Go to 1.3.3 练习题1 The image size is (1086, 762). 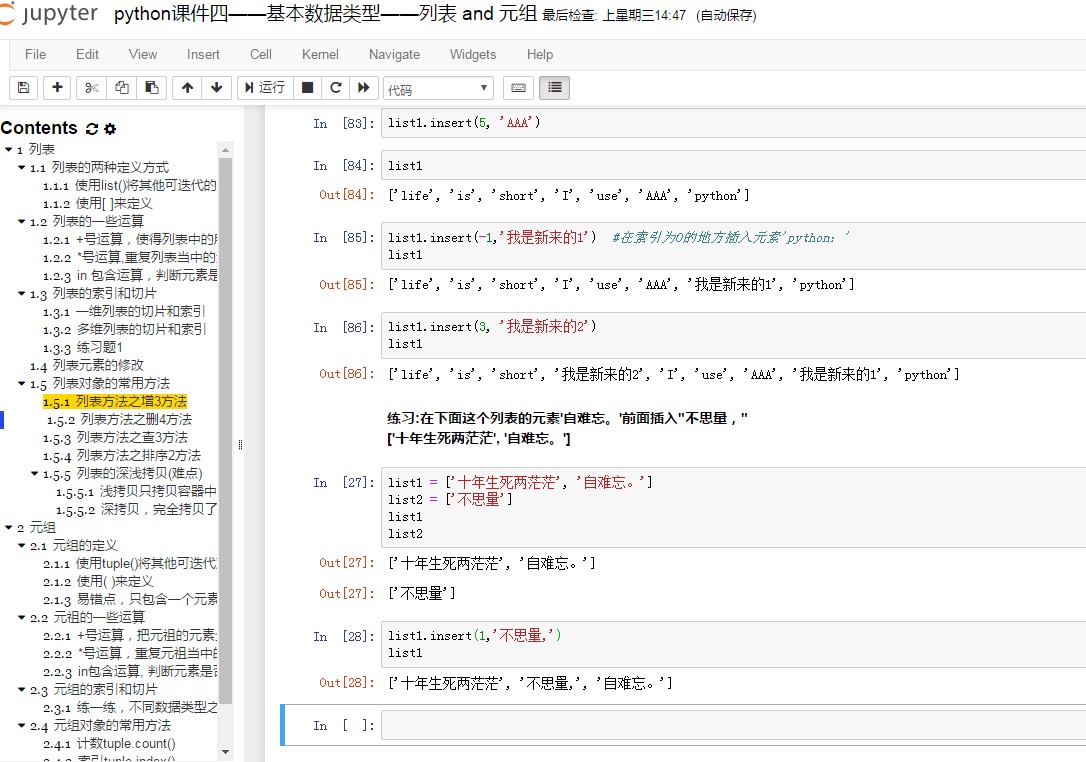tap(83, 348)
